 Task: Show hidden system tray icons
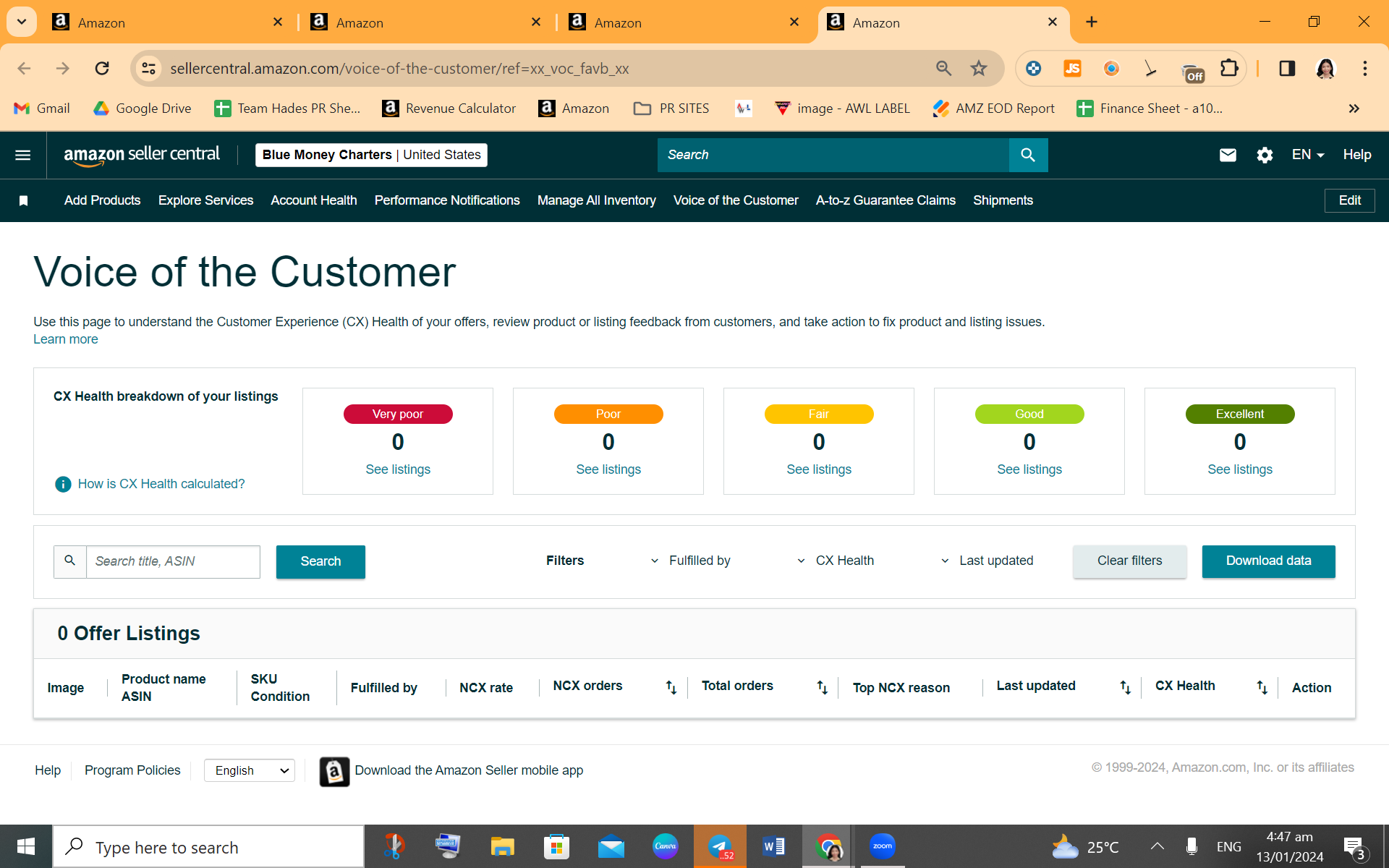tap(1157, 846)
